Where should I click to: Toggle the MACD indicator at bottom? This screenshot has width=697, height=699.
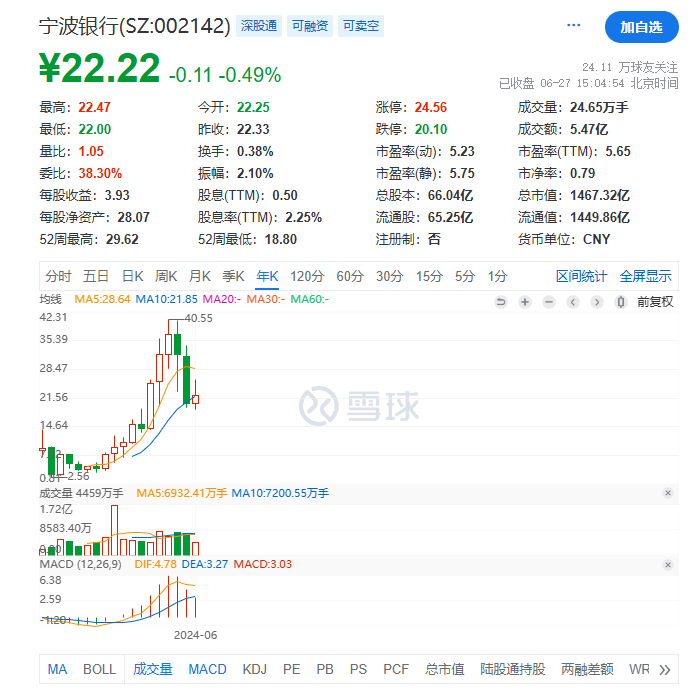click(207, 669)
